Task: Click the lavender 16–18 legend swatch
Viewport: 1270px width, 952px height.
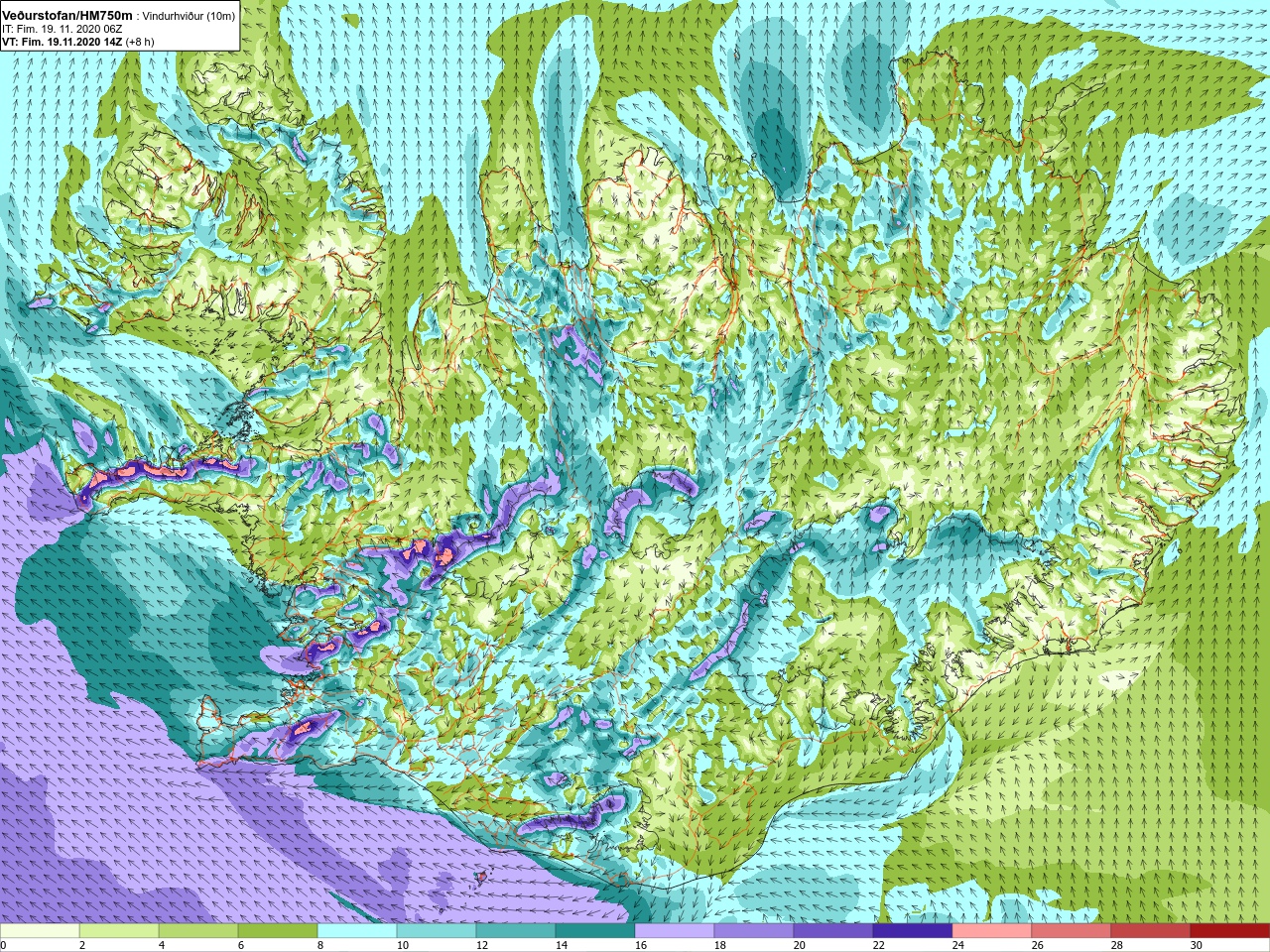Action: (675, 932)
